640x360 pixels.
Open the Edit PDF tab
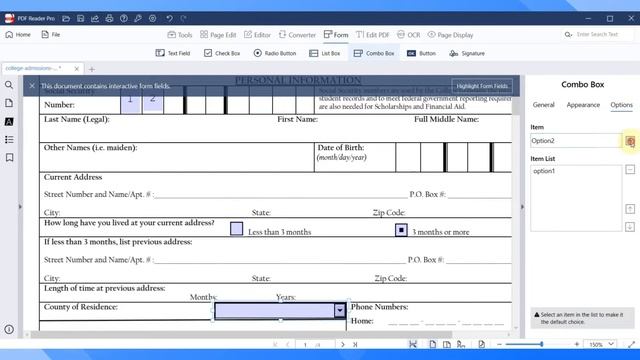[x=372, y=35]
